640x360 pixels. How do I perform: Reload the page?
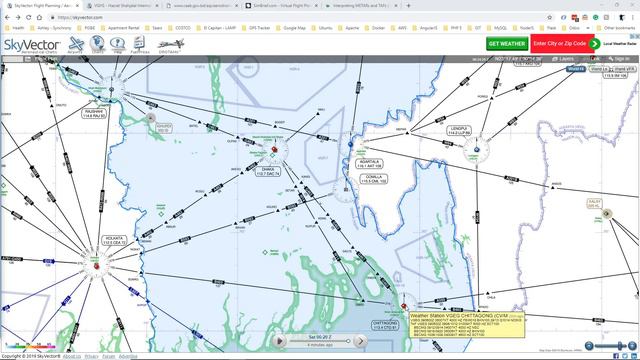click(x=29, y=18)
